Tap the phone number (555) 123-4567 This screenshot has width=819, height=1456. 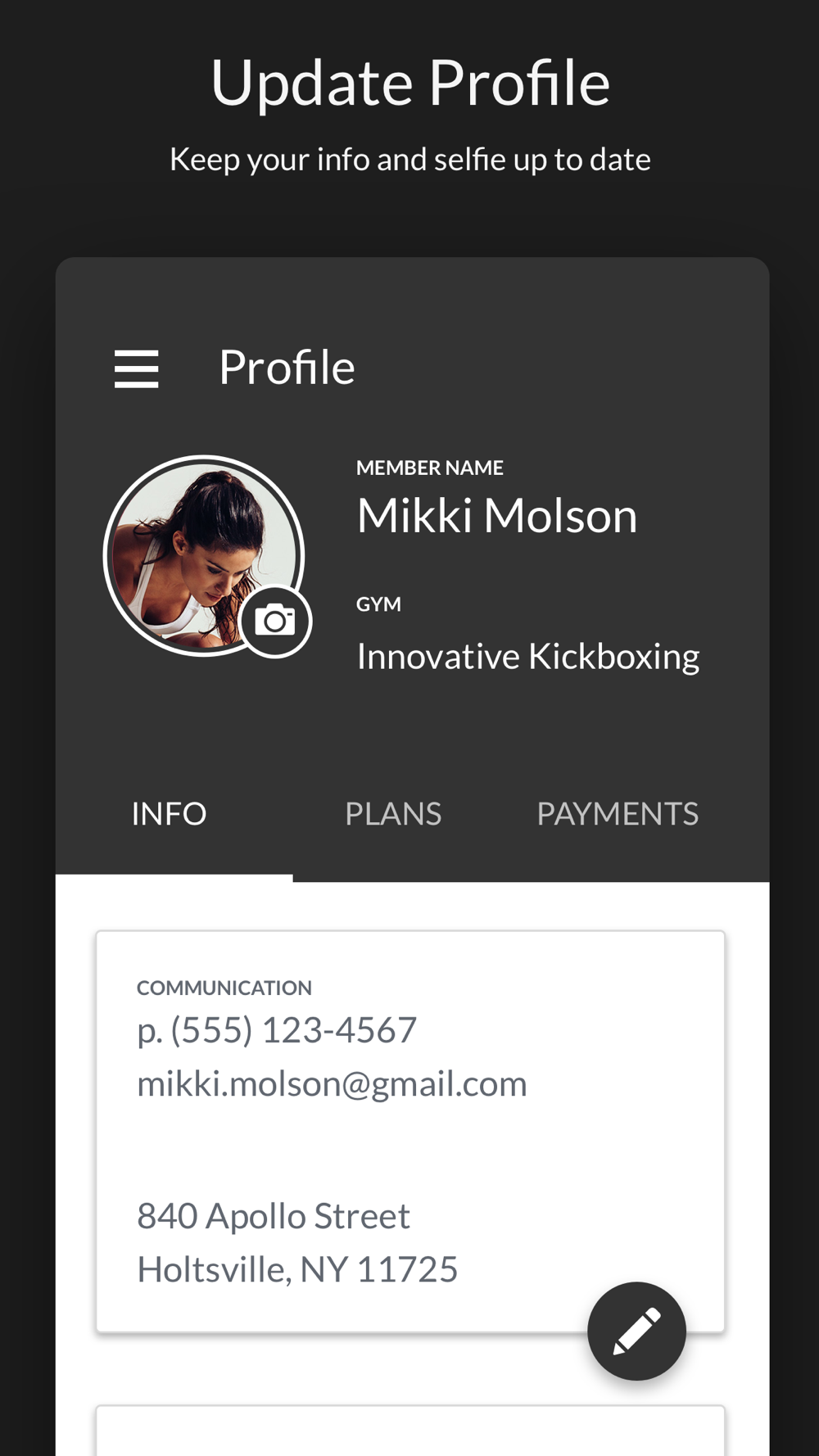coord(277,1030)
